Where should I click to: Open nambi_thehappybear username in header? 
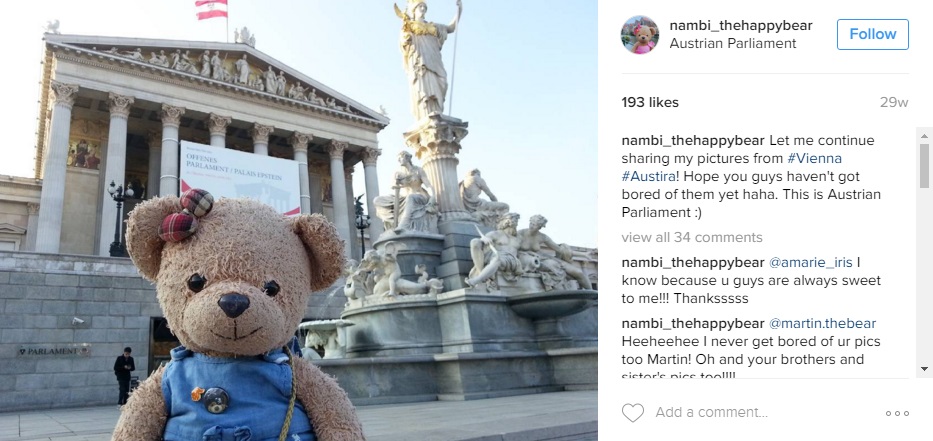[x=741, y=26]
